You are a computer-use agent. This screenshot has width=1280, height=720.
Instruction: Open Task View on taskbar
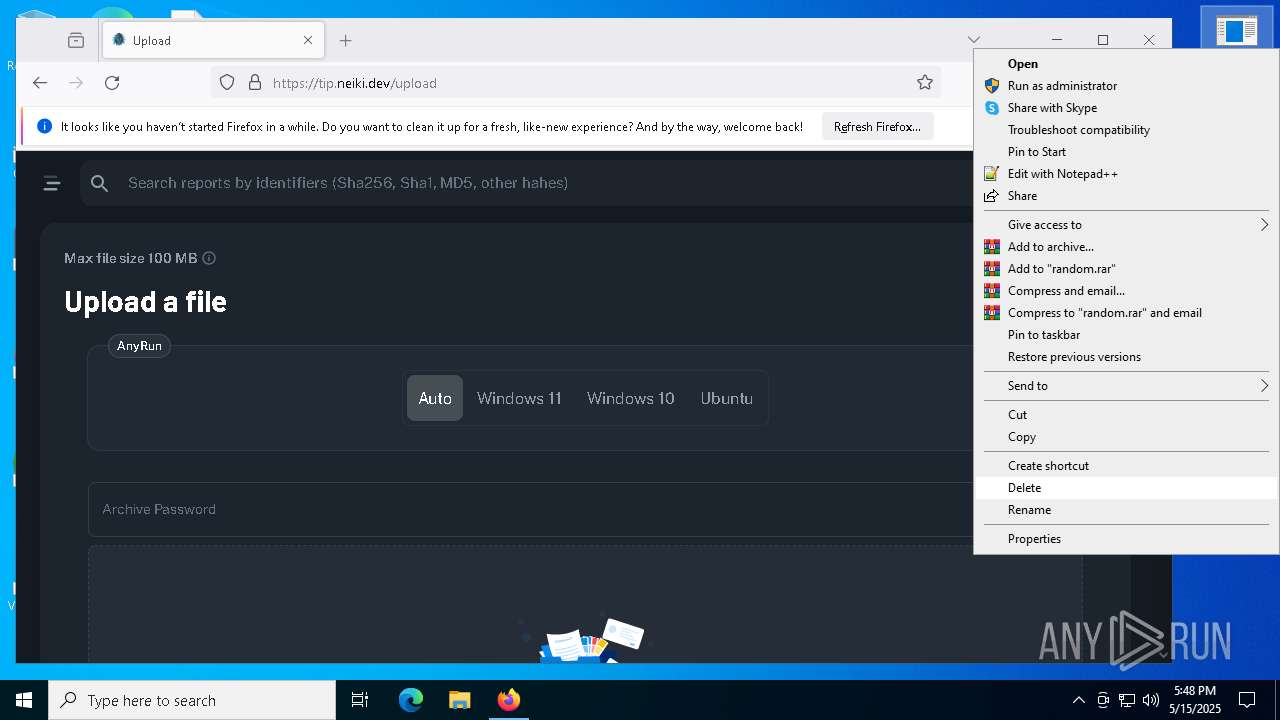360,700
